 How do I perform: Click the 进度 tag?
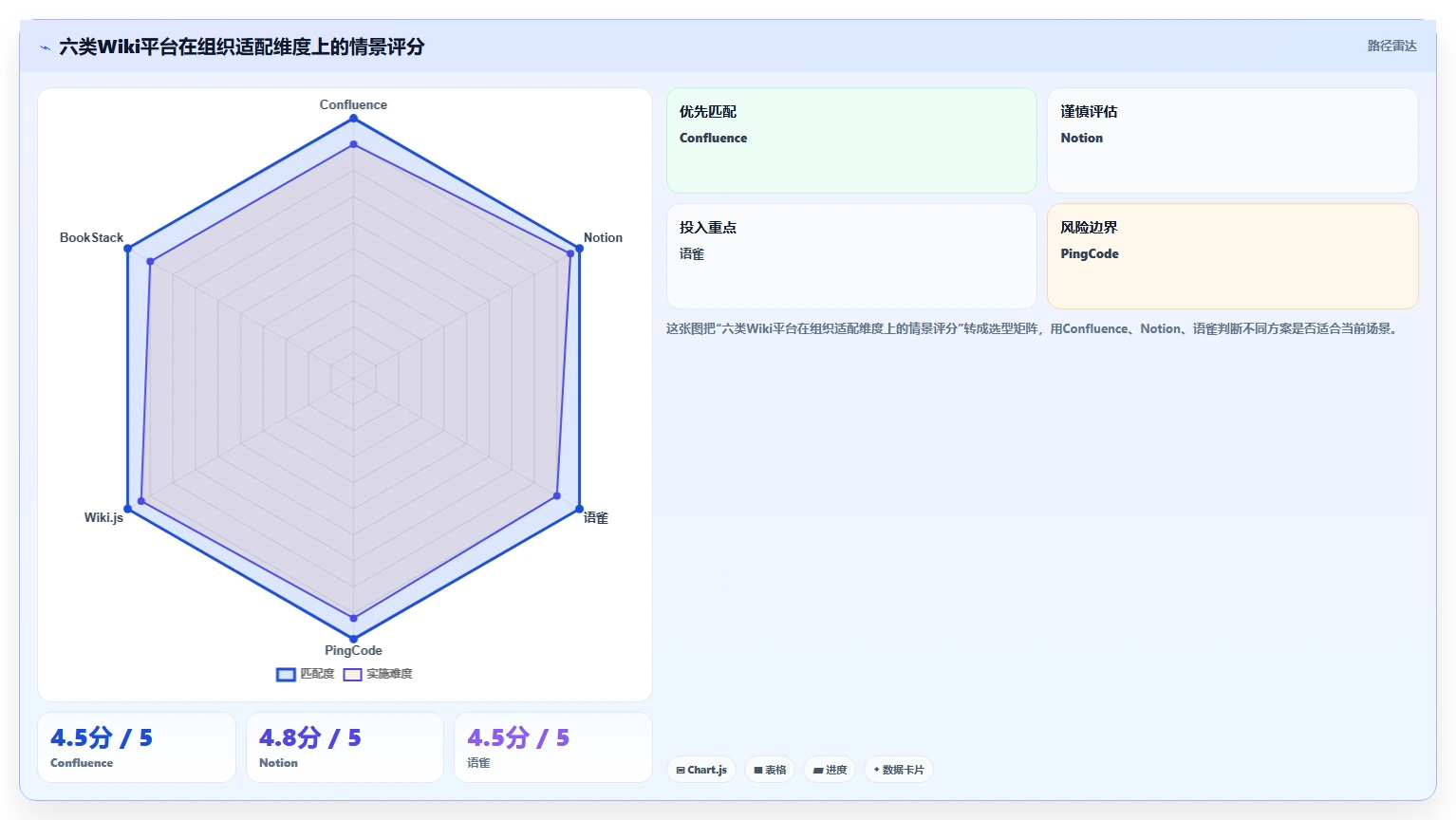click(830, 770)
